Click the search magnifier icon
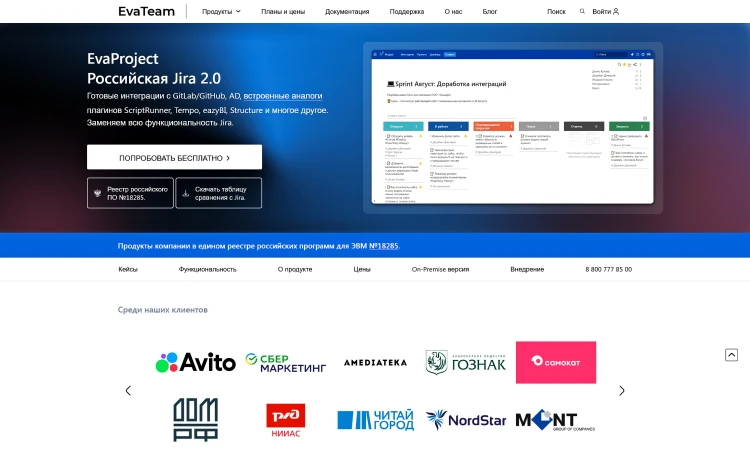The image size is (750, 463). click(582, 11)
